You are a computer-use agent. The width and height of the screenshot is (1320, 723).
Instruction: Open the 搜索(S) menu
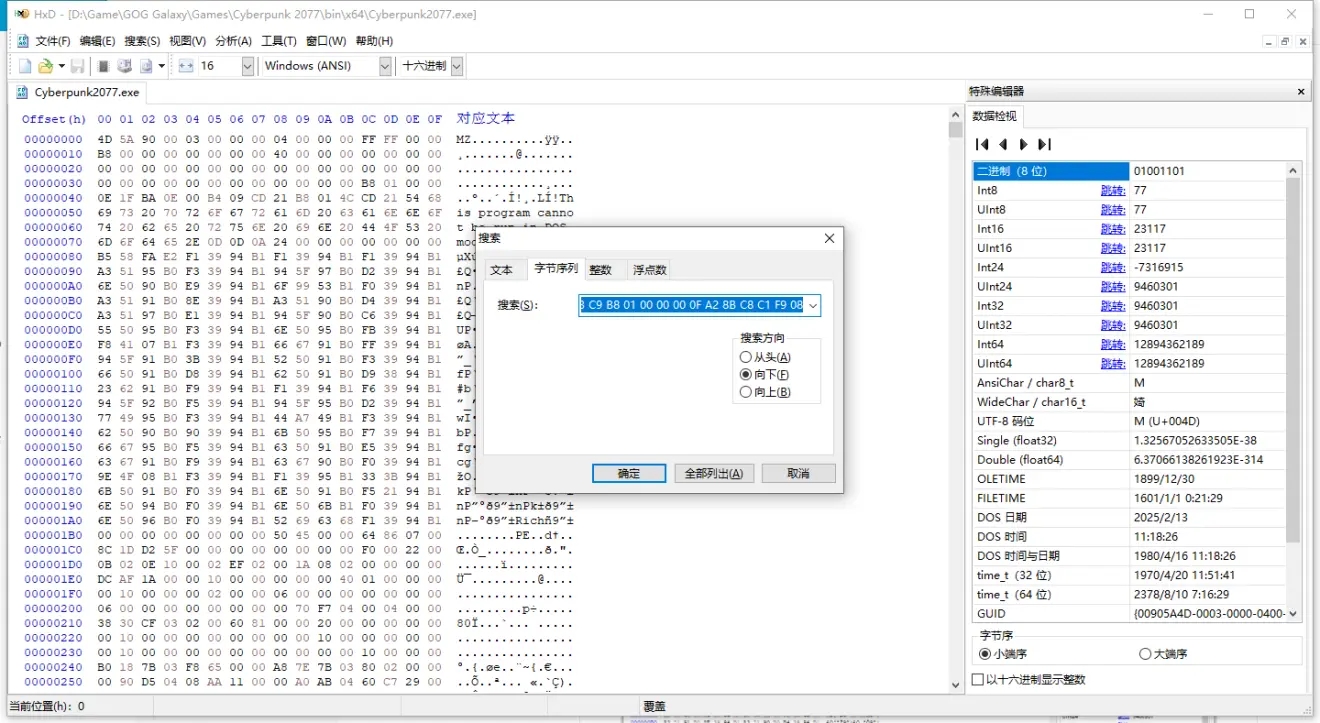pyautogui.click(x=142, y=41)
